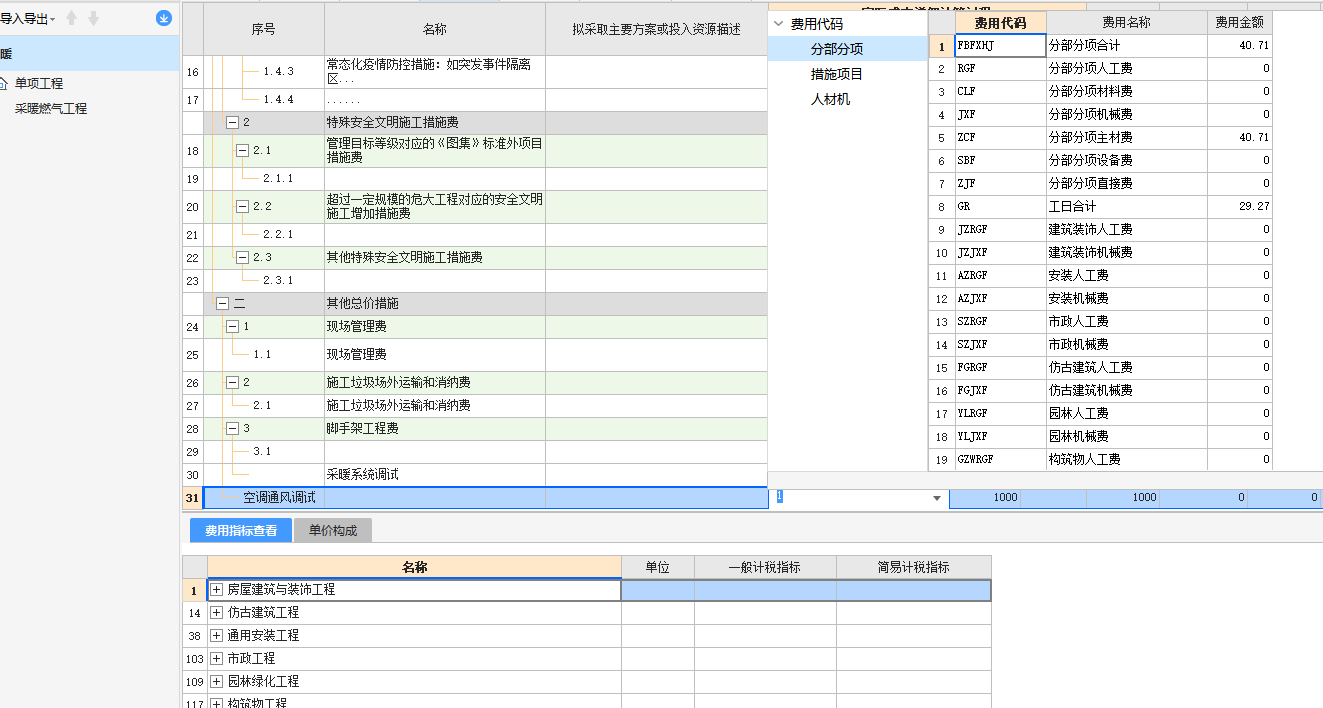Collapse the 其他总价措施 section
This screenshot has width=1323, height=708.
click(223, 303)
